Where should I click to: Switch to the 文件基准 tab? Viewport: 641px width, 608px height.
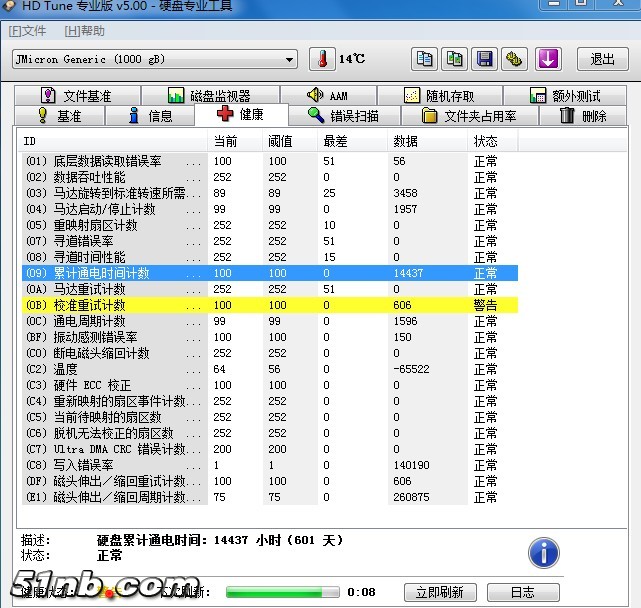pos(78,96)
